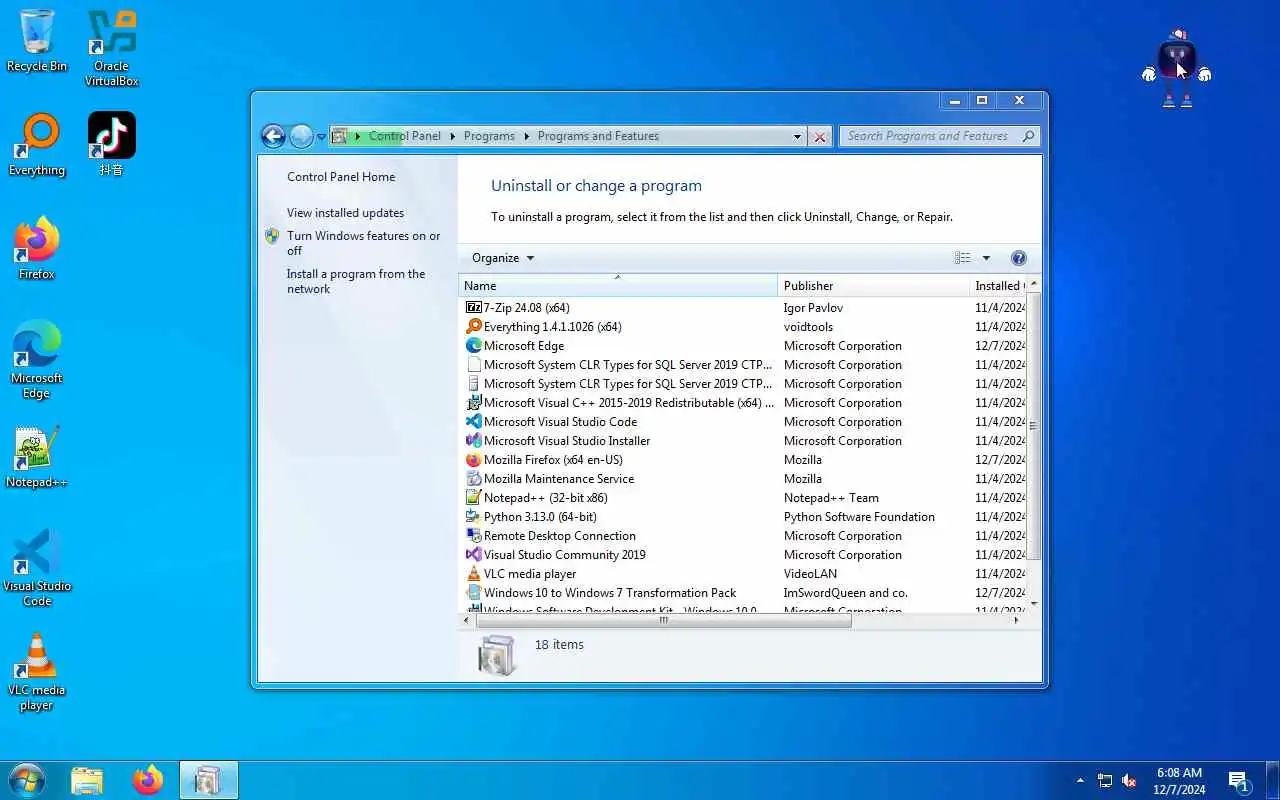Expand the view options dropdown arrow
Screen dimensions: 1280x800
[x=986, y=258]
